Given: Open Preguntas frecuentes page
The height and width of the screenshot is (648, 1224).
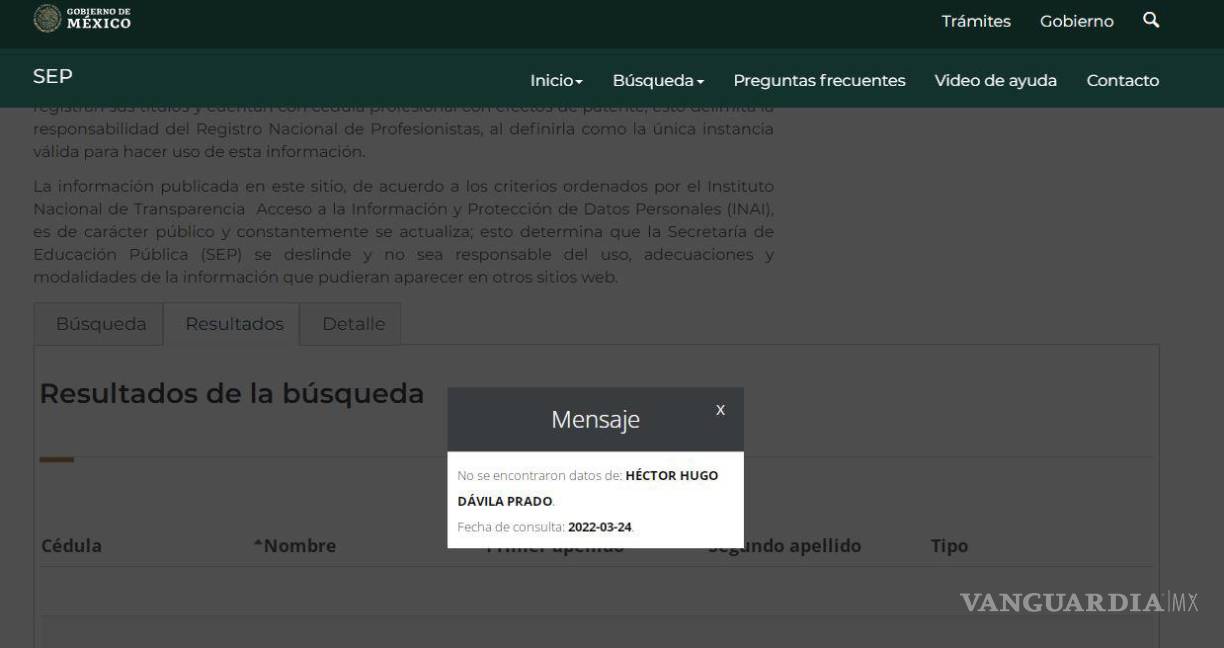Looking at the screenshot, I should [819, 81].
